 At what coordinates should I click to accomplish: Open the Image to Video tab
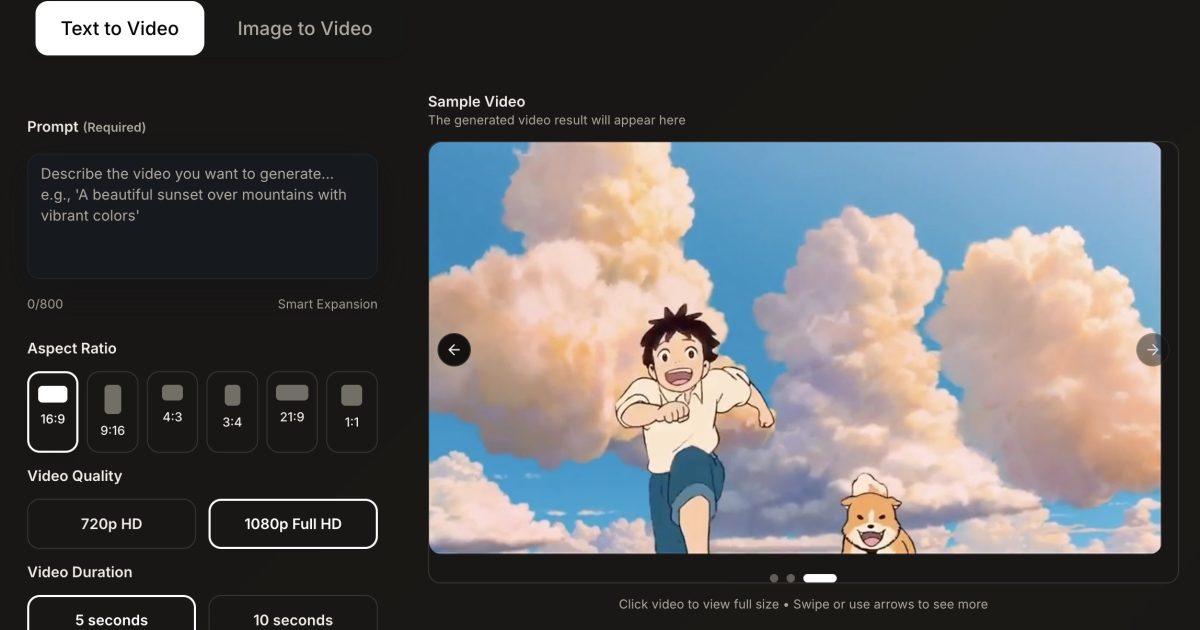tap(305, 29)
